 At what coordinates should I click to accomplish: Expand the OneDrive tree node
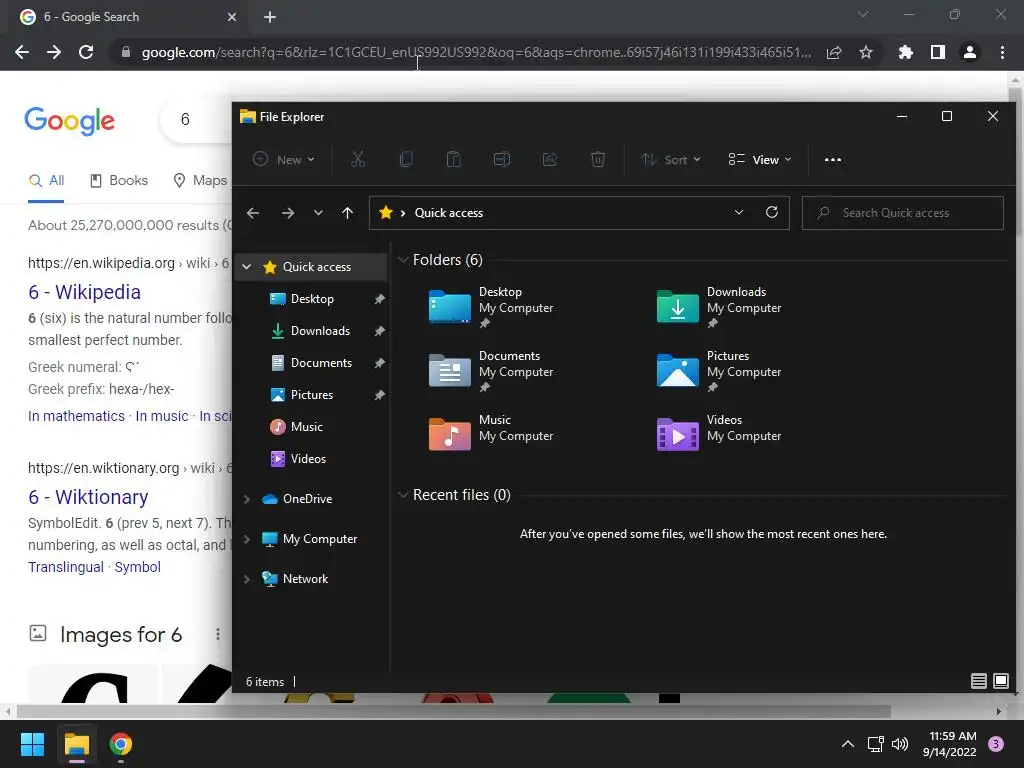point(247,499)
